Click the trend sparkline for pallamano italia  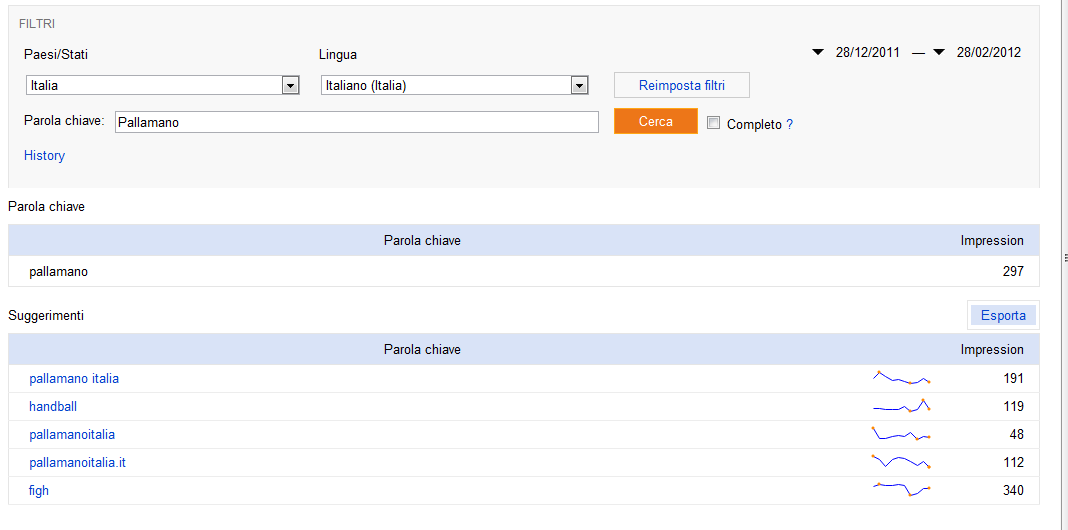[902, 377]
